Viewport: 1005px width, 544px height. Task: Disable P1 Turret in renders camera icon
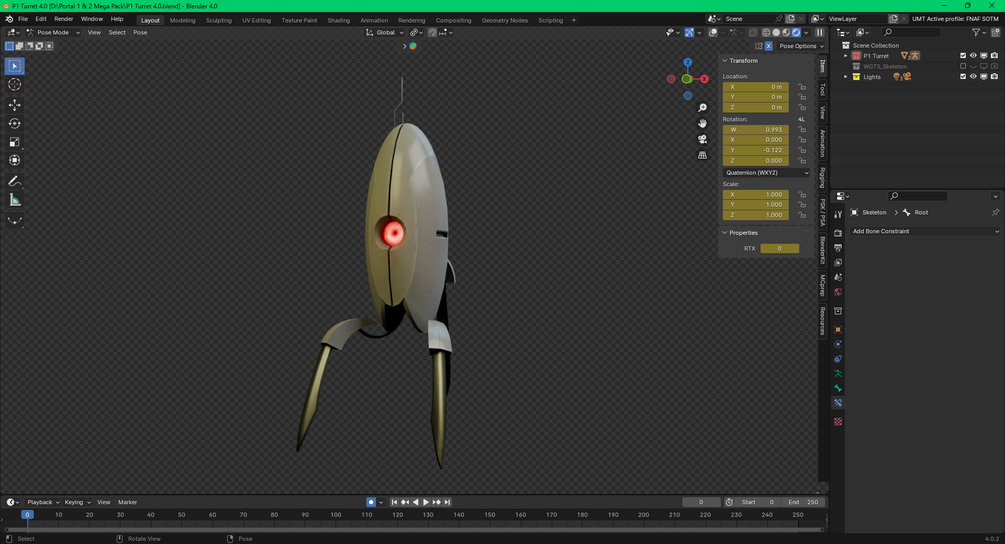(x=994, y=56)
